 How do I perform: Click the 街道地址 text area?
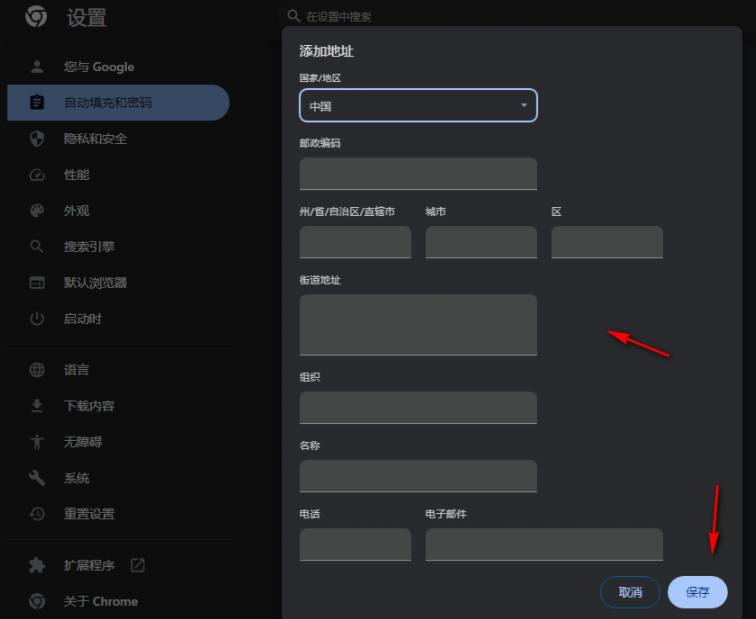(x=418, y=325)
